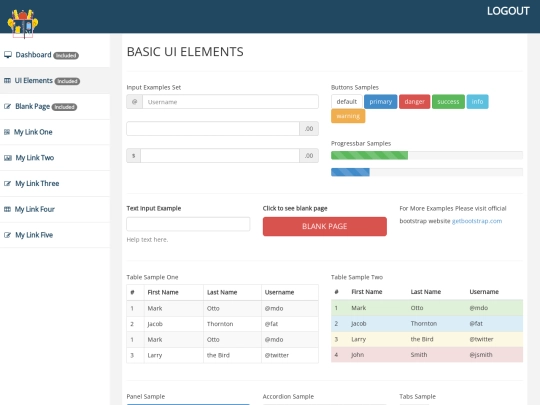This screenshot has height=405, width=540.
Task: Go to My Link Five
Action: (55, 235)
